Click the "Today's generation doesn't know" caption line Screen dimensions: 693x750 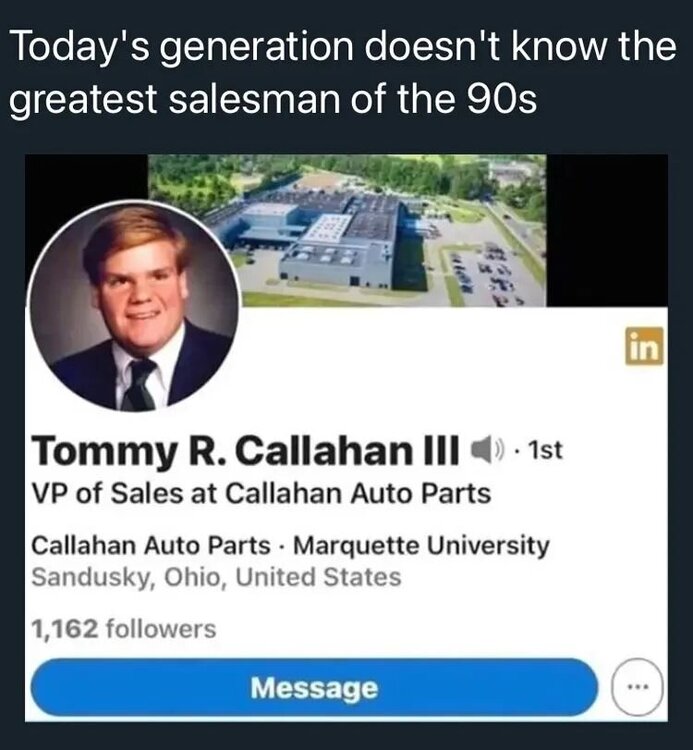[341, 50]
